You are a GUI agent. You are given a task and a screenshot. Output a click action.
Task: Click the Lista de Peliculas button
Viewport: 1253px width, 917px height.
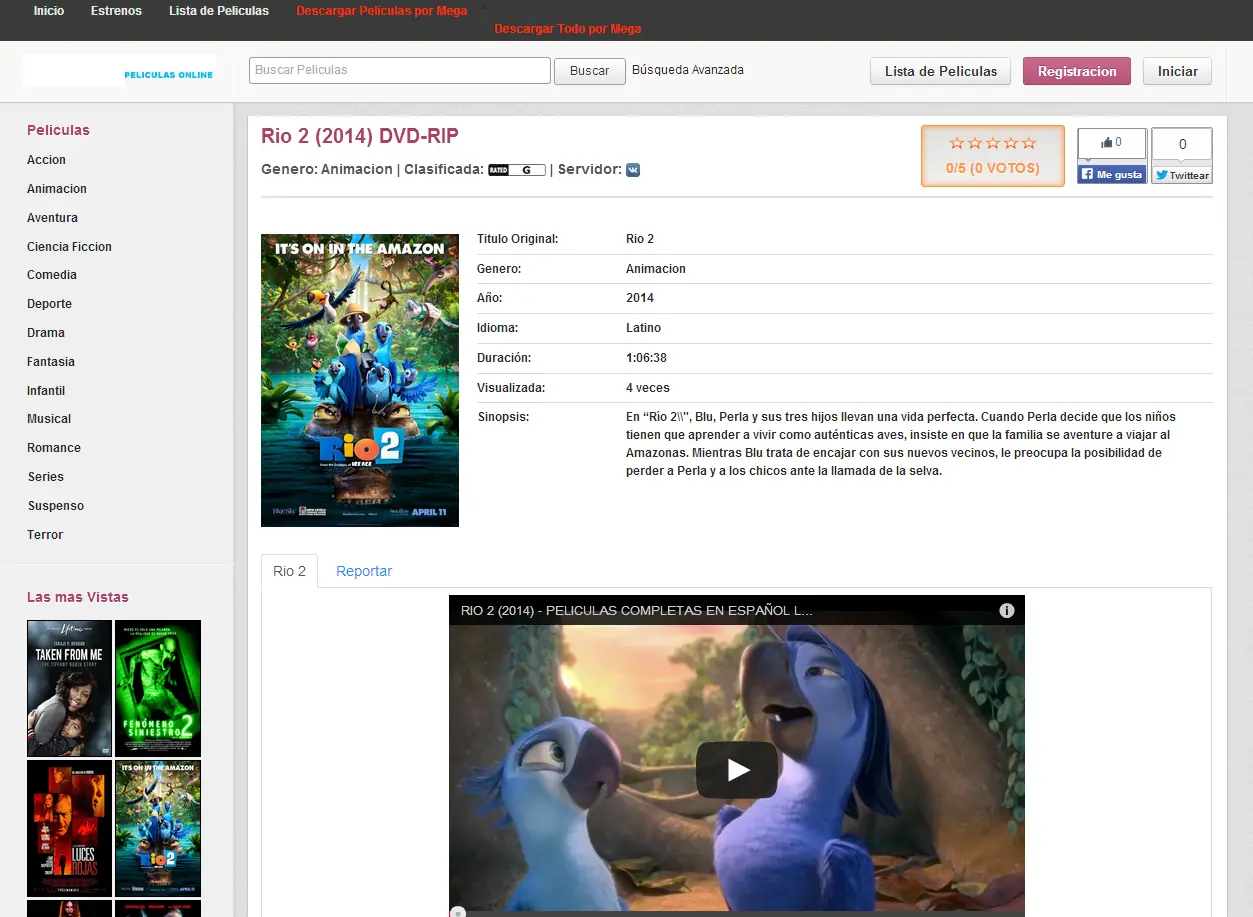click(x=941, y=71)
